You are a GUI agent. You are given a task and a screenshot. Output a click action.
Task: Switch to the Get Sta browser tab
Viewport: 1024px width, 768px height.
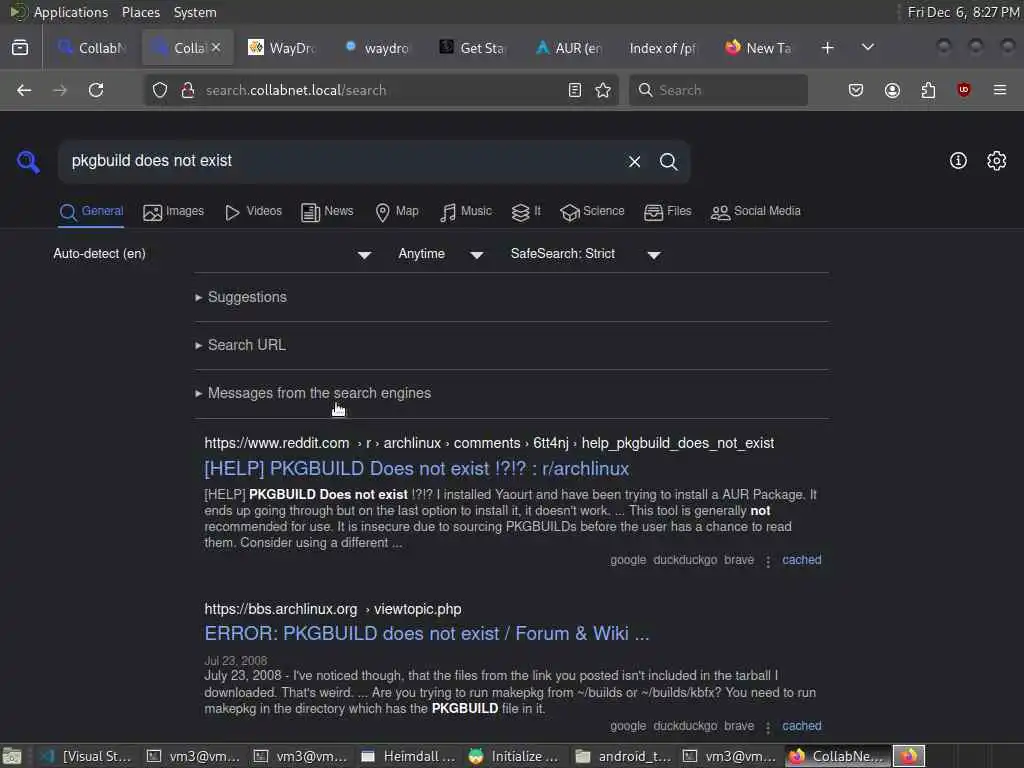pyautogui.click(x=473, y=48)
